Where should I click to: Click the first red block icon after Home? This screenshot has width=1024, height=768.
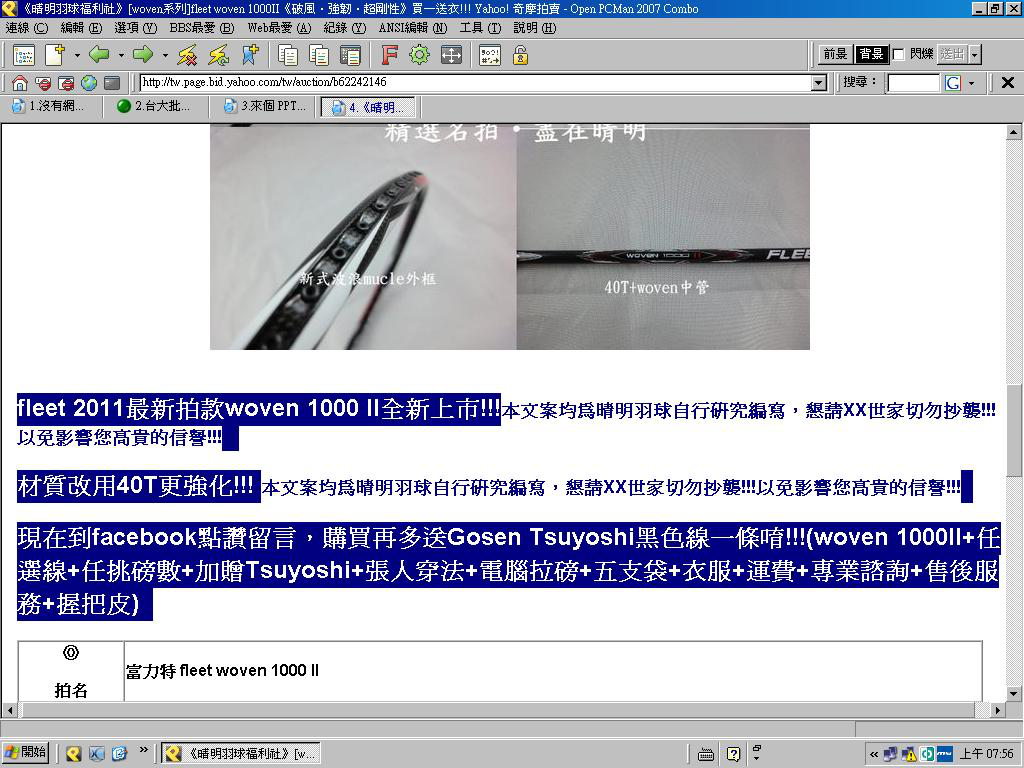click(43, 83)
